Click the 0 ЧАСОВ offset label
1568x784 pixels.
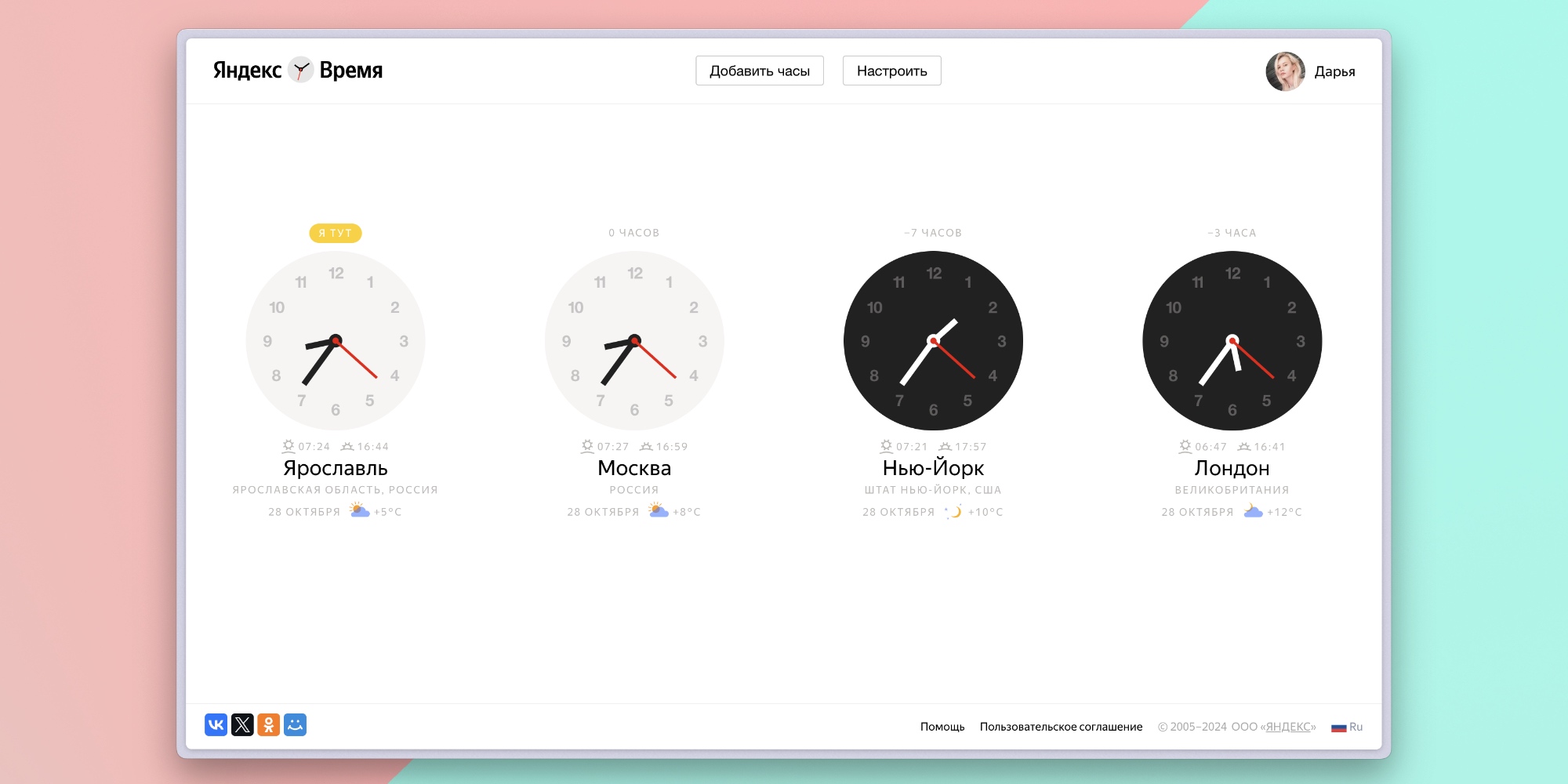pyautogui.click(x=634, y=233)
